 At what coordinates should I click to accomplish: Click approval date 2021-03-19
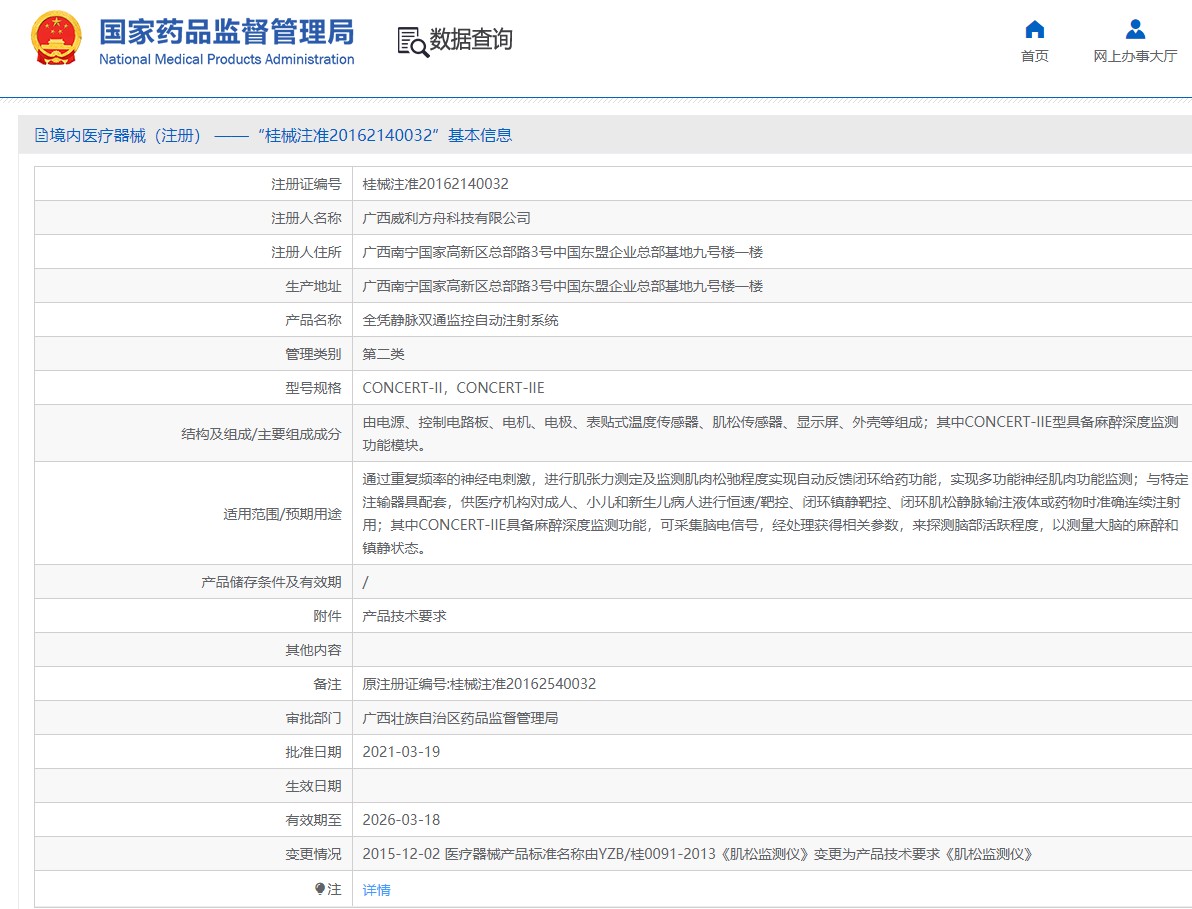[x=401, y=752]
